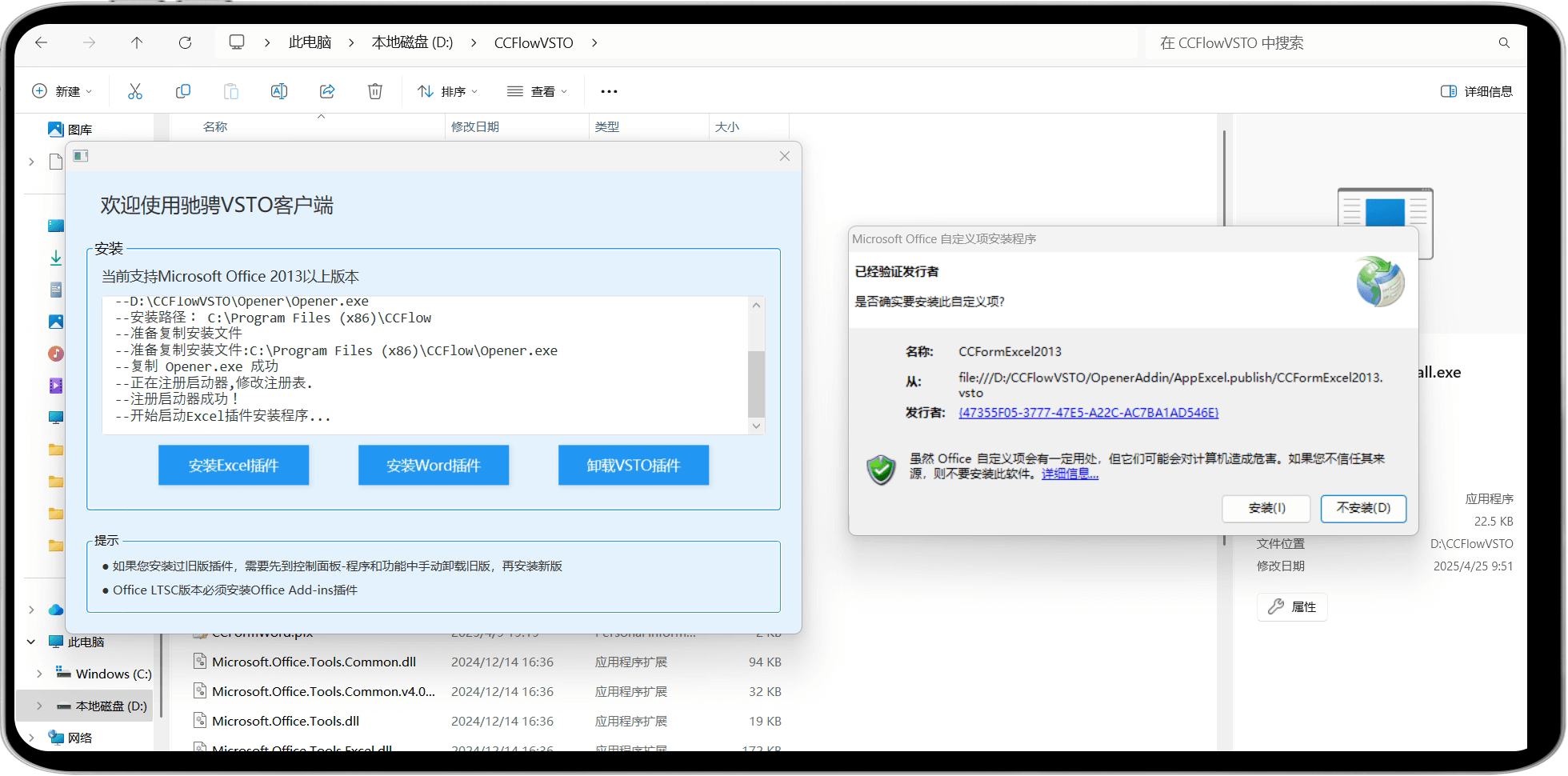Open 详细信息 link in security warning
Viewport: 1568px width, 776px height.
click(1070, 474)
